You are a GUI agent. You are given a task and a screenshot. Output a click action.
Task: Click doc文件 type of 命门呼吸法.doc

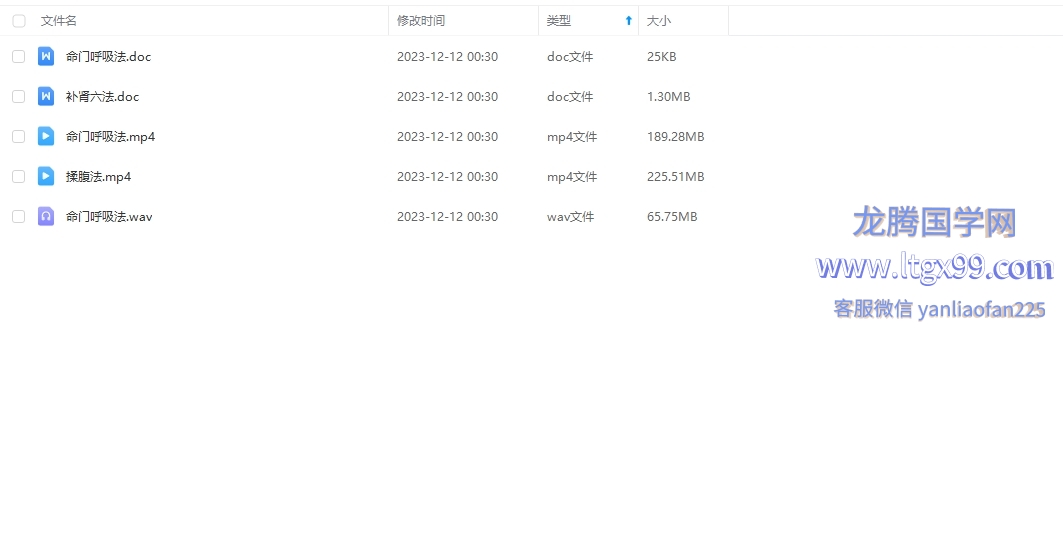[x=570, y=56]
